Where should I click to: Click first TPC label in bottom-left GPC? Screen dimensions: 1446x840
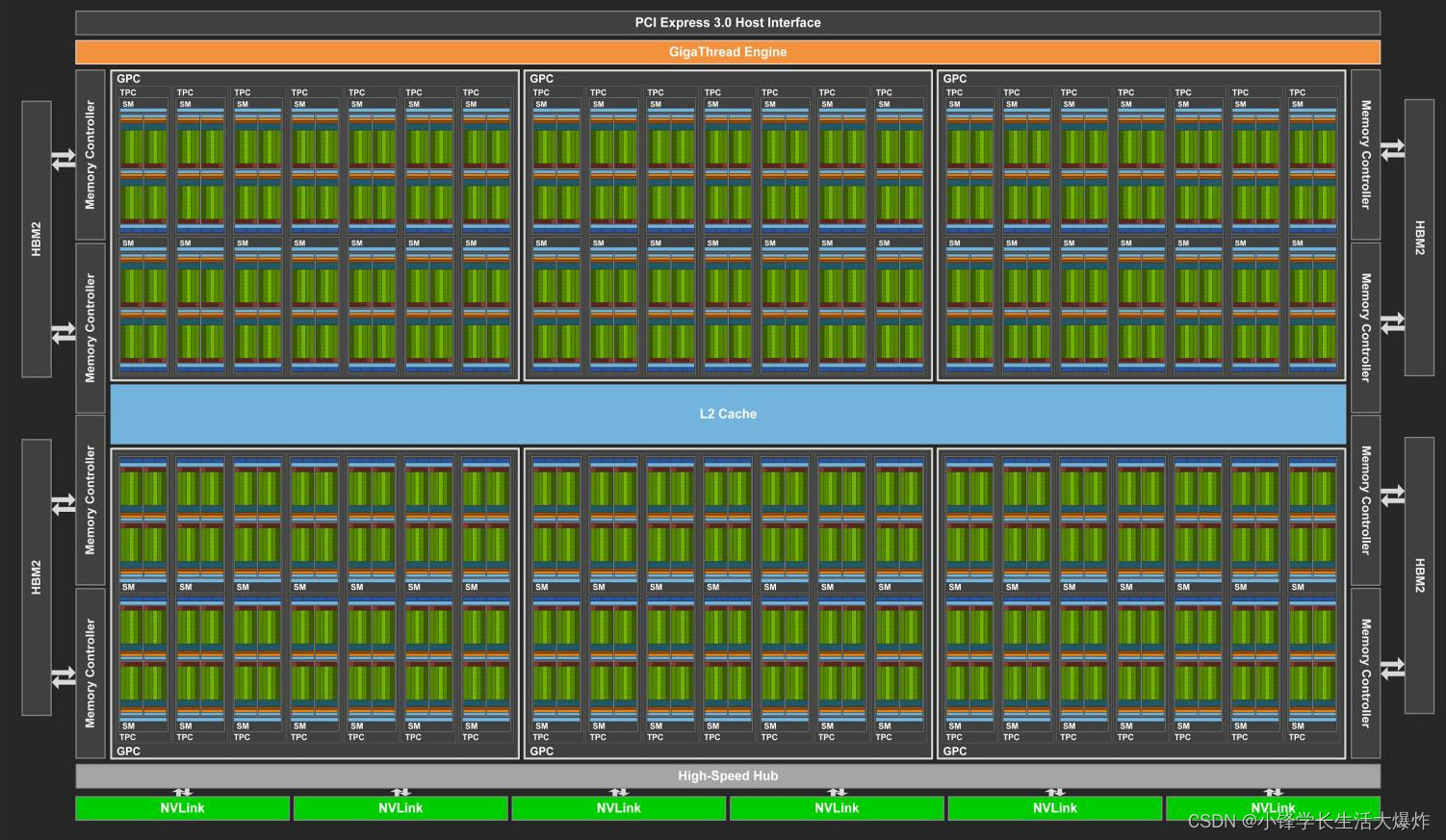pyautogui.click(x=128, y=737)
